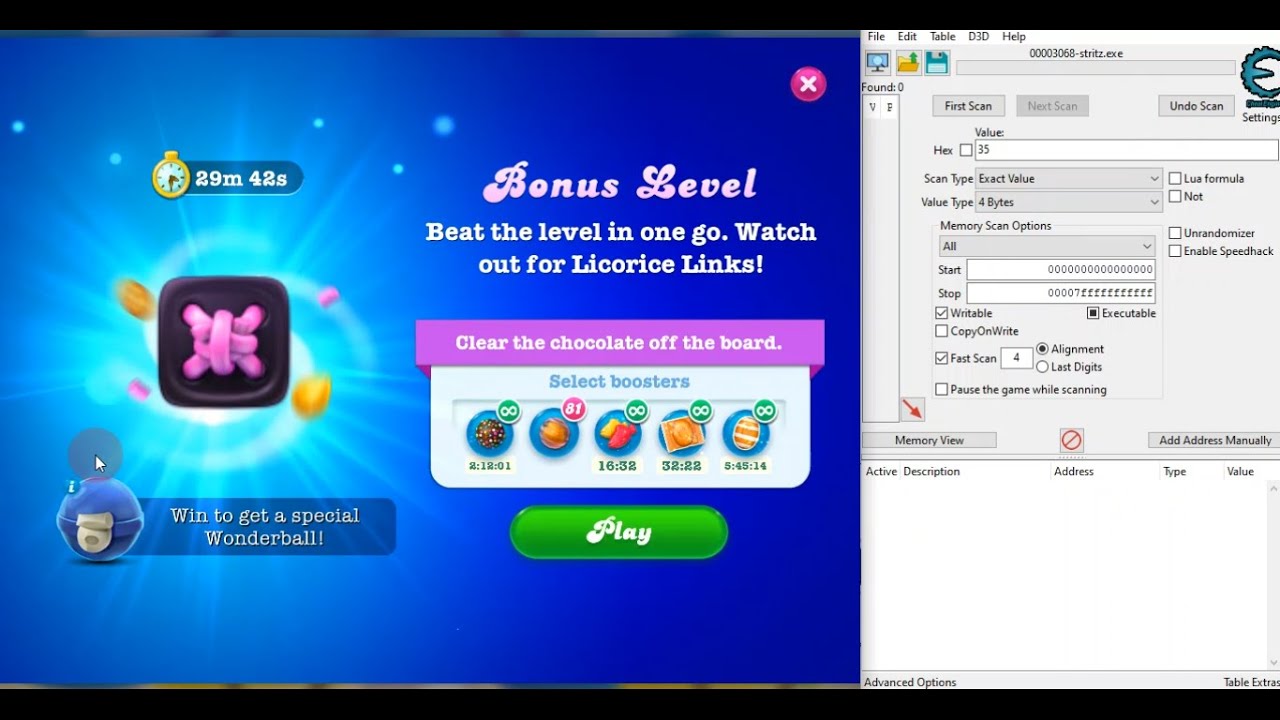Enable Speedhack checkbox
1280x720 pixels.
[x=1175, y=251]
